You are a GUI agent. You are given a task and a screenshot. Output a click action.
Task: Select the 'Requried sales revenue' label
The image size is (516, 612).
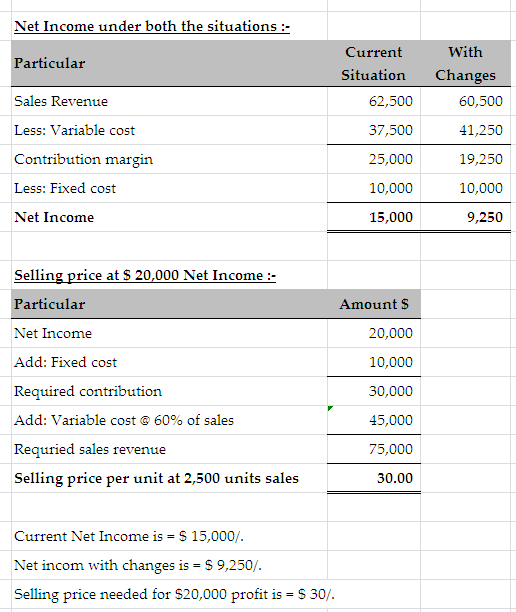pyautogui.click(x=90, y=449)
